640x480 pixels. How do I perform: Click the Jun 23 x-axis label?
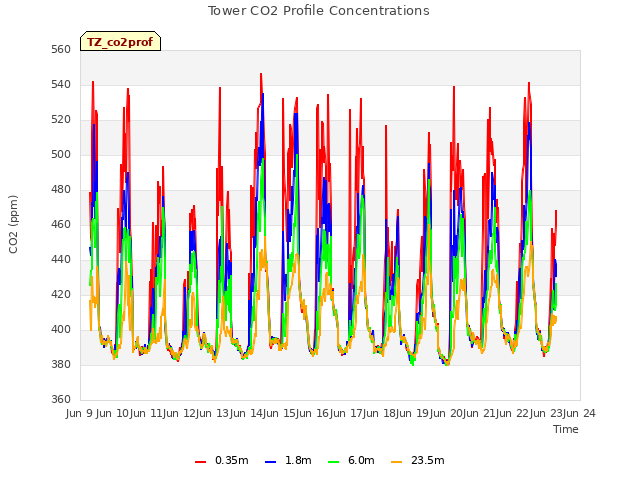545,414
